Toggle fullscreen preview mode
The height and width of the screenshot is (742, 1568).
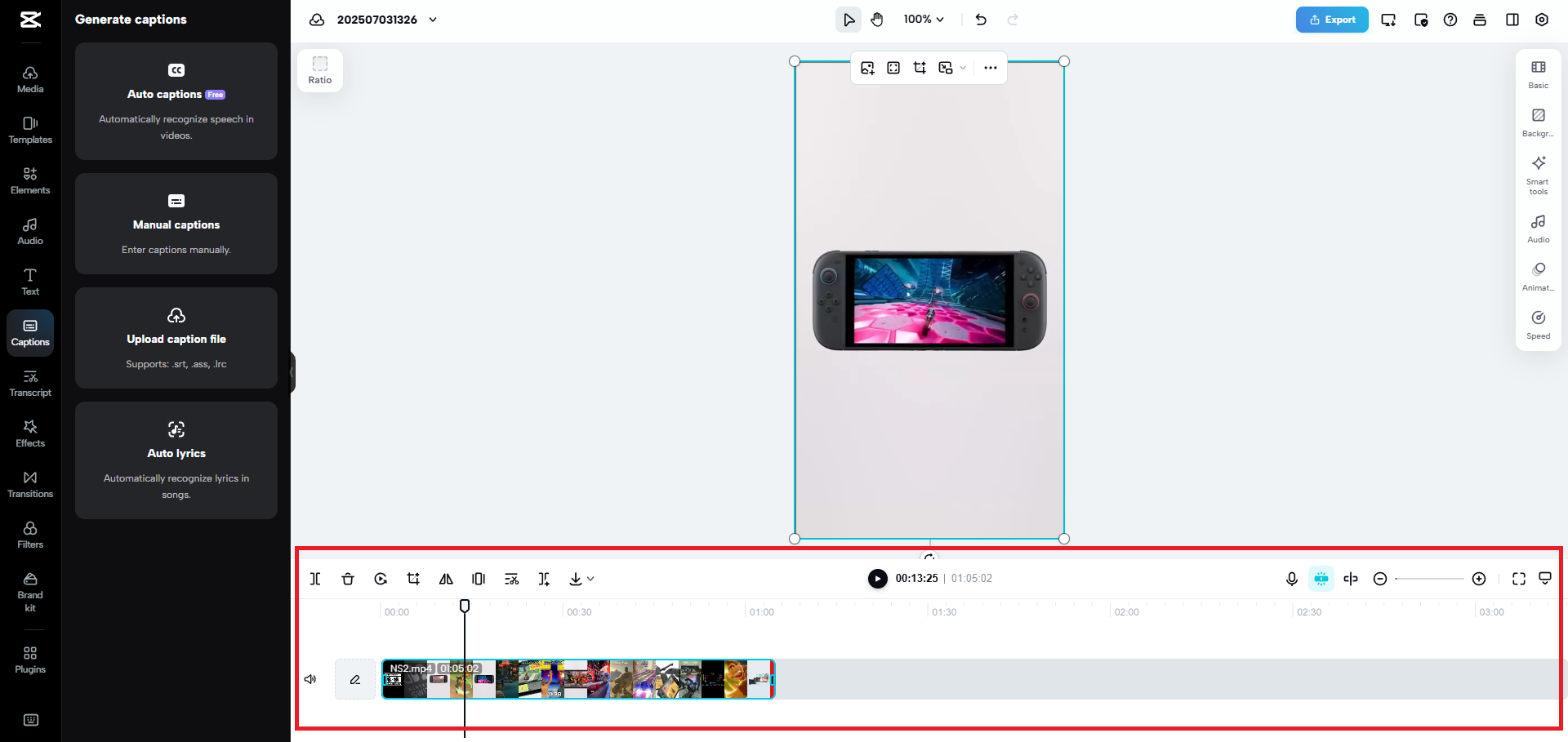coord(1519,579)
